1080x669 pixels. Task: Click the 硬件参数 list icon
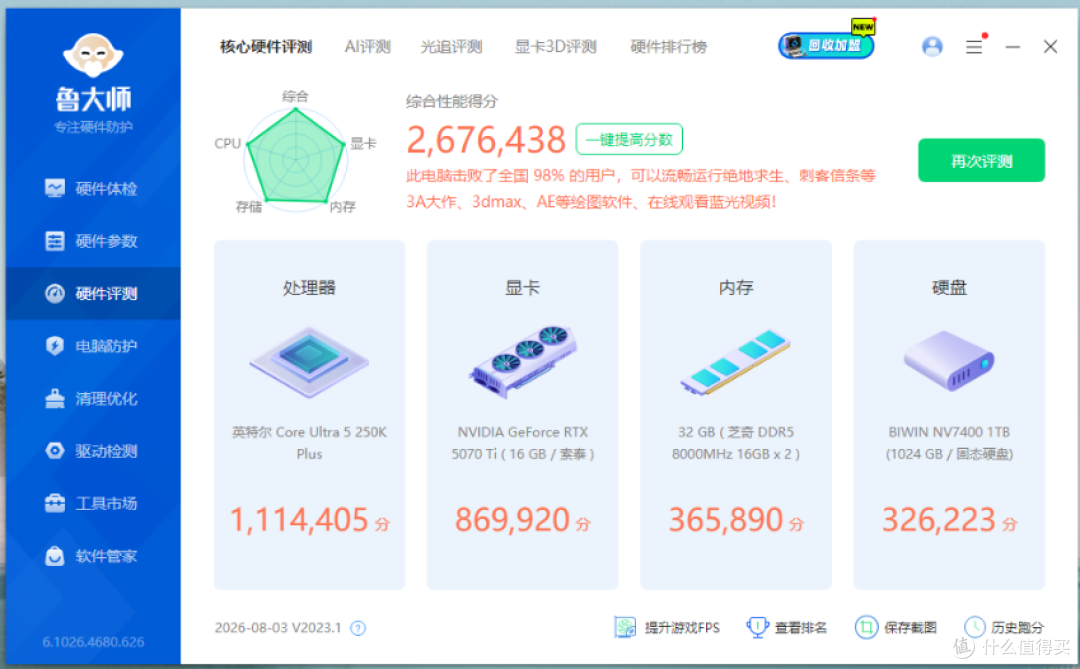54,241
